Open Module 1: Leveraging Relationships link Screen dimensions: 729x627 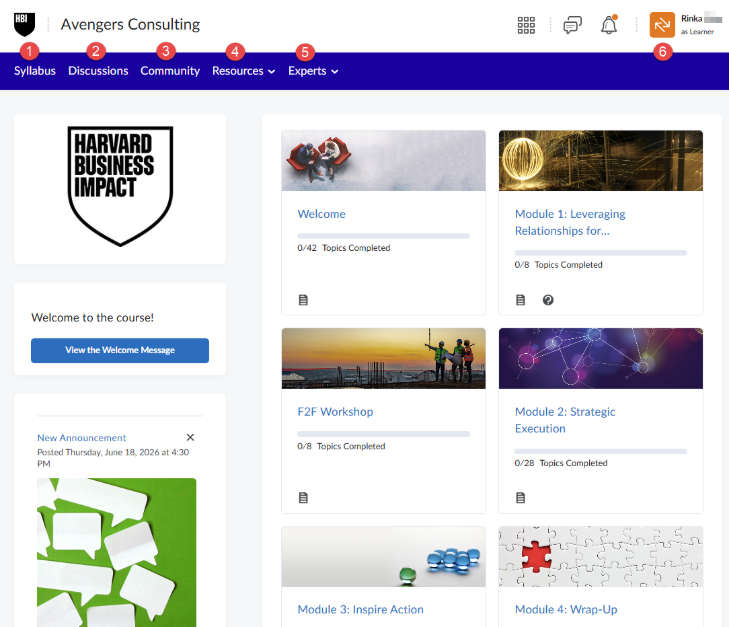pos(570,222)
